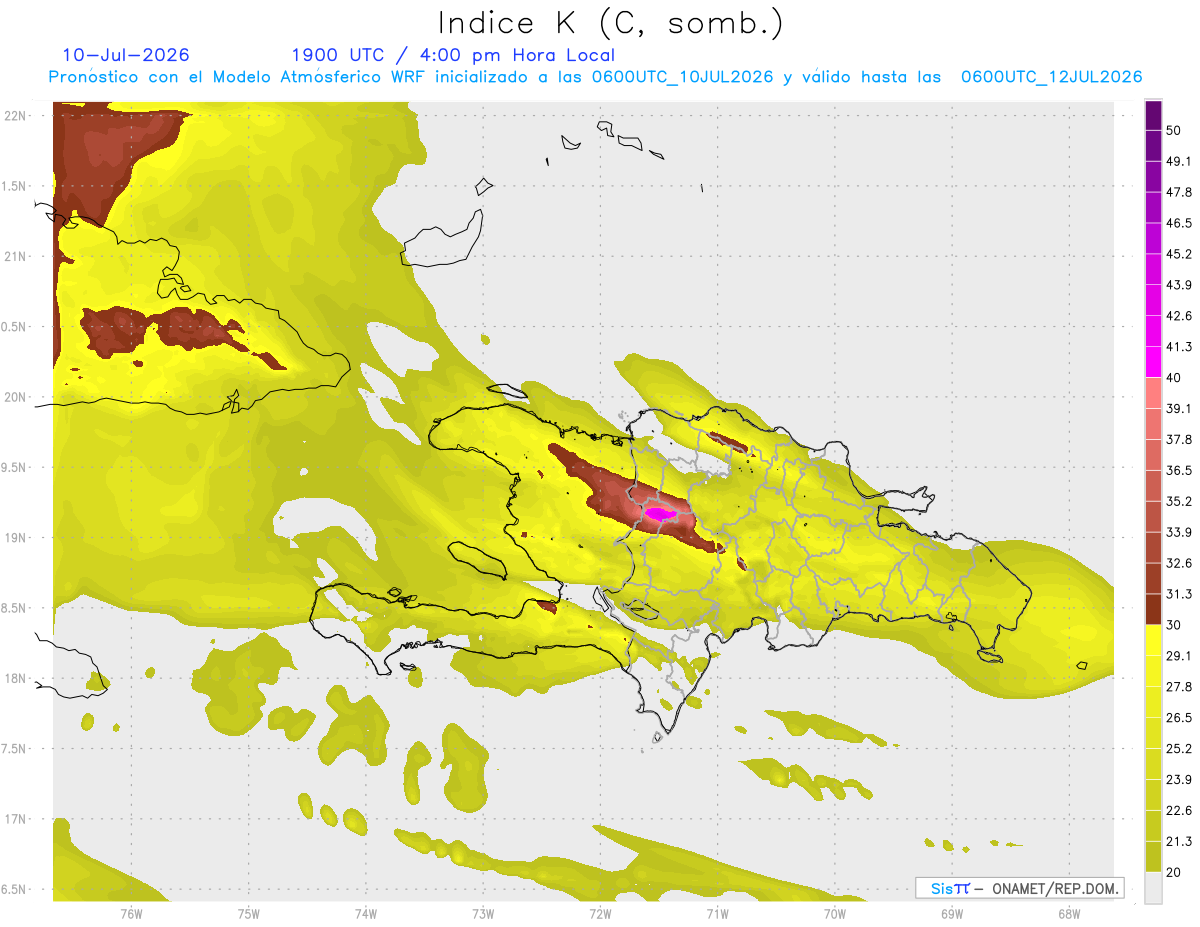
Task: Click the '41.3' colorbar value
Action: [1179, 347]
